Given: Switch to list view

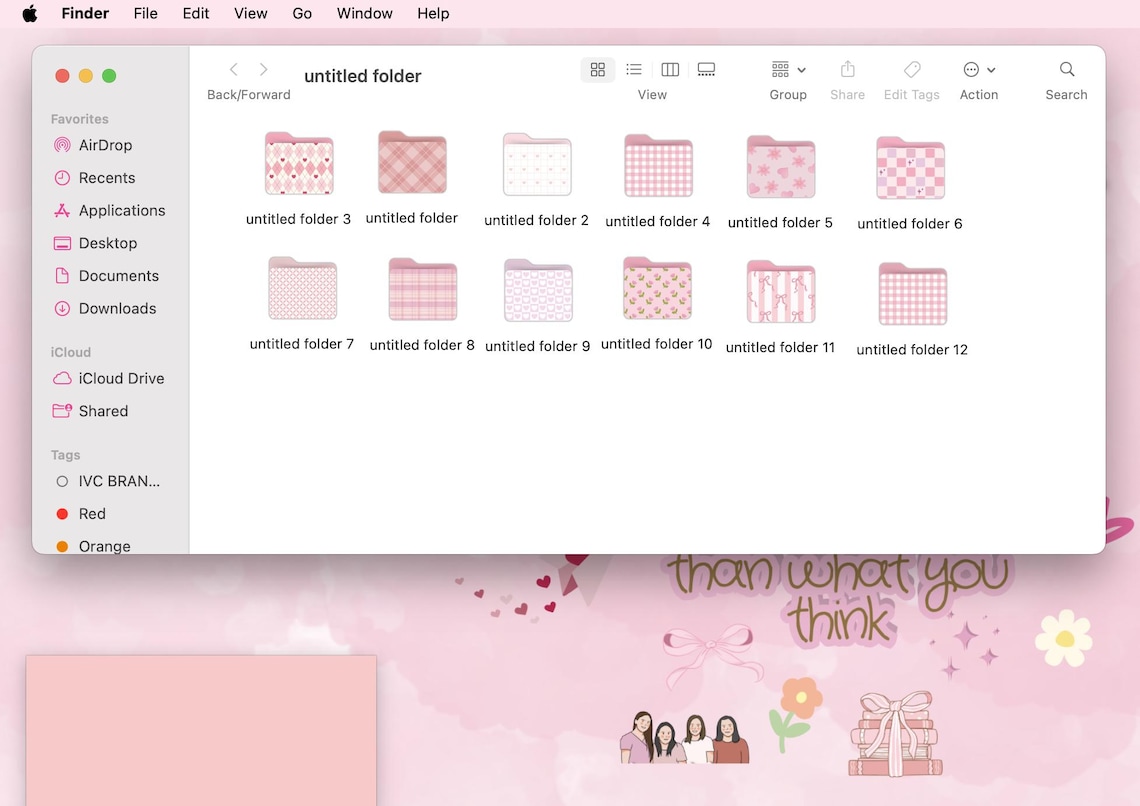Looking at the screenshot, I should [633, 70].
